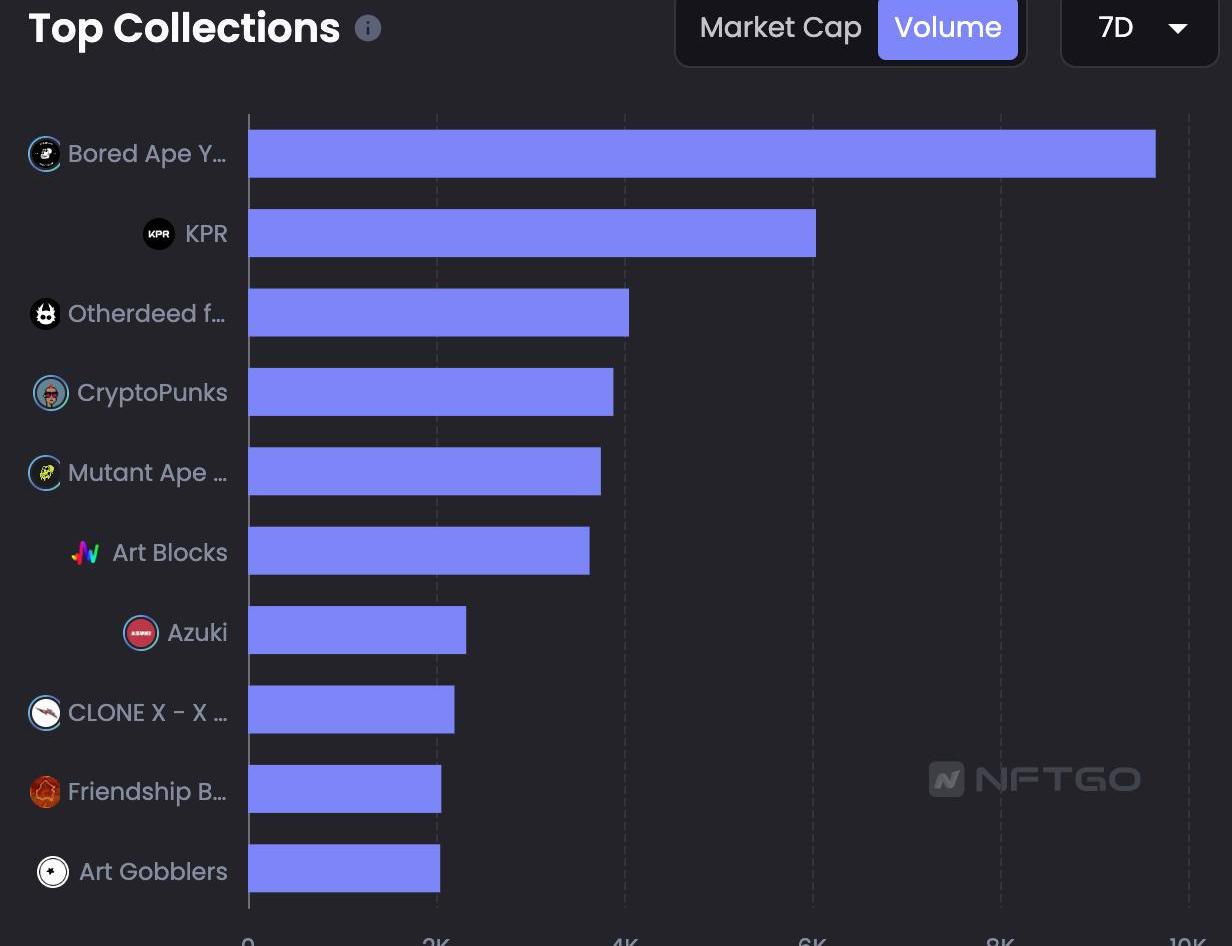Open the CryptoPunks collection name link
The height and width of the screenshot is (946, 1232).
pos(152,393)
